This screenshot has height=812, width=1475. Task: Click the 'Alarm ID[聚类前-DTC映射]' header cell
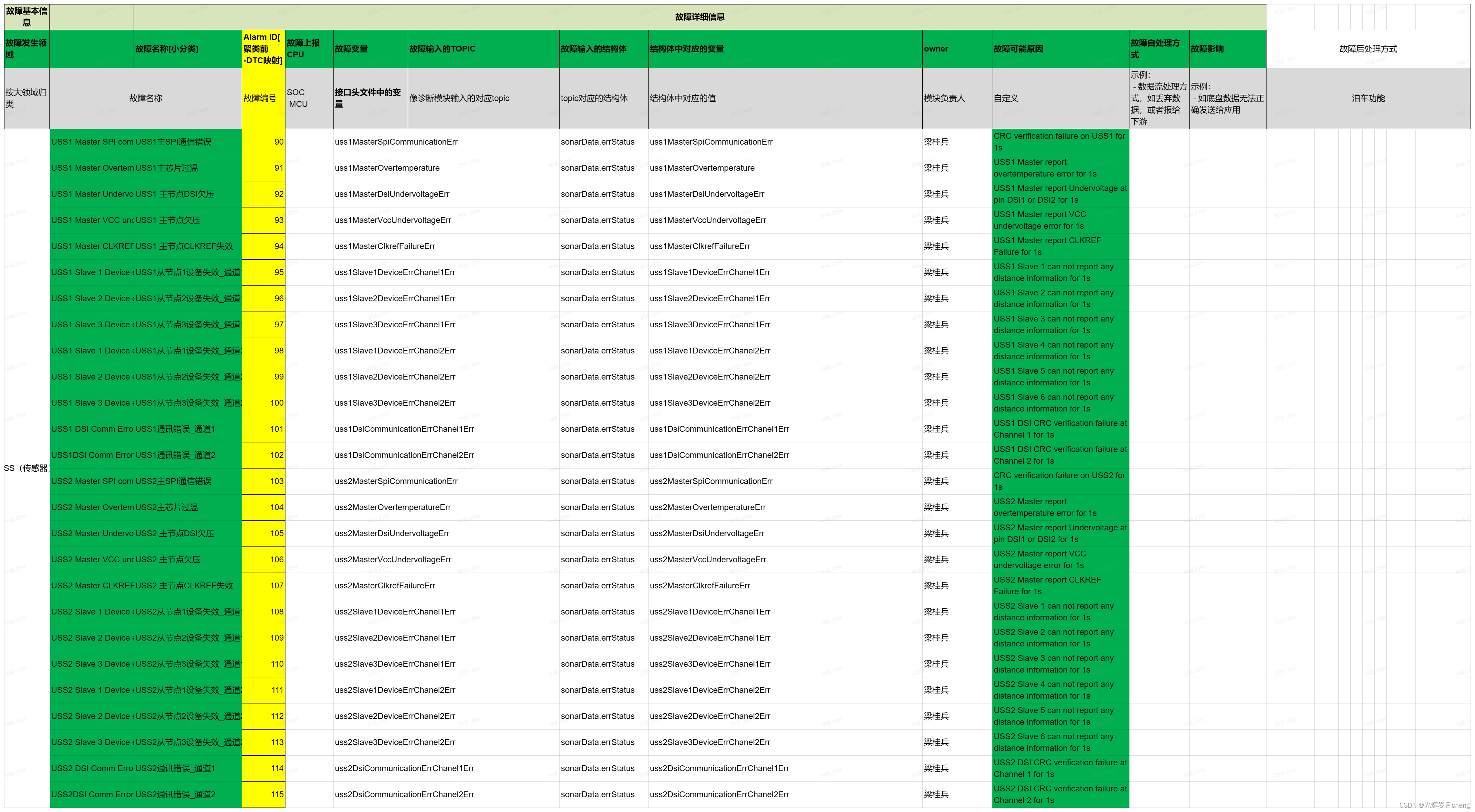pyautogui.click(x=263, y=49)
